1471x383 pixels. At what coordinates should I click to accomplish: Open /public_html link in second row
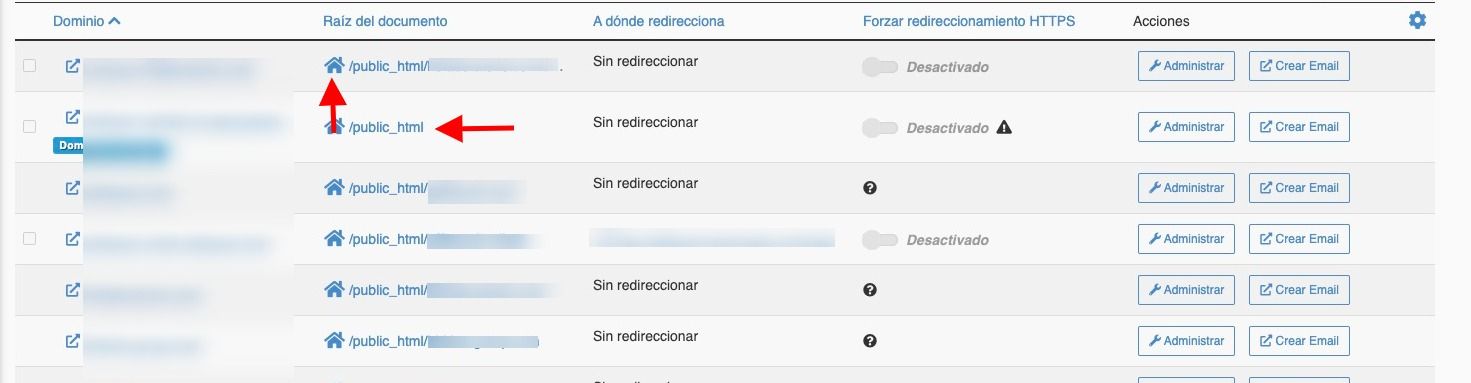coord(386,128)
